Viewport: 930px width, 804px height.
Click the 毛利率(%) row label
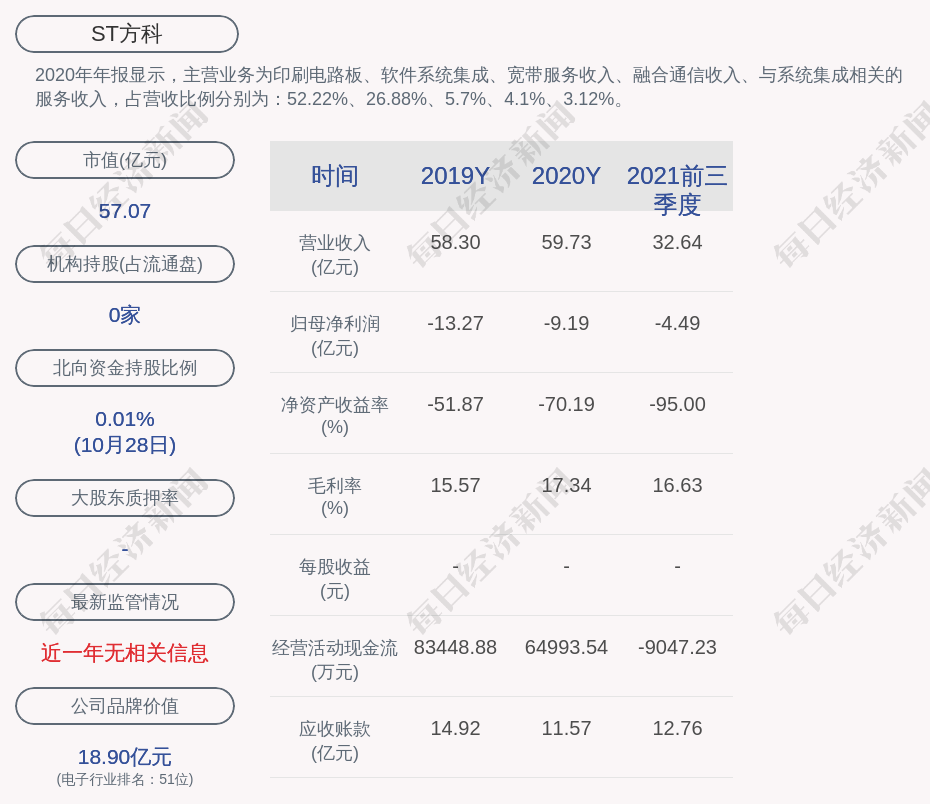335,497
